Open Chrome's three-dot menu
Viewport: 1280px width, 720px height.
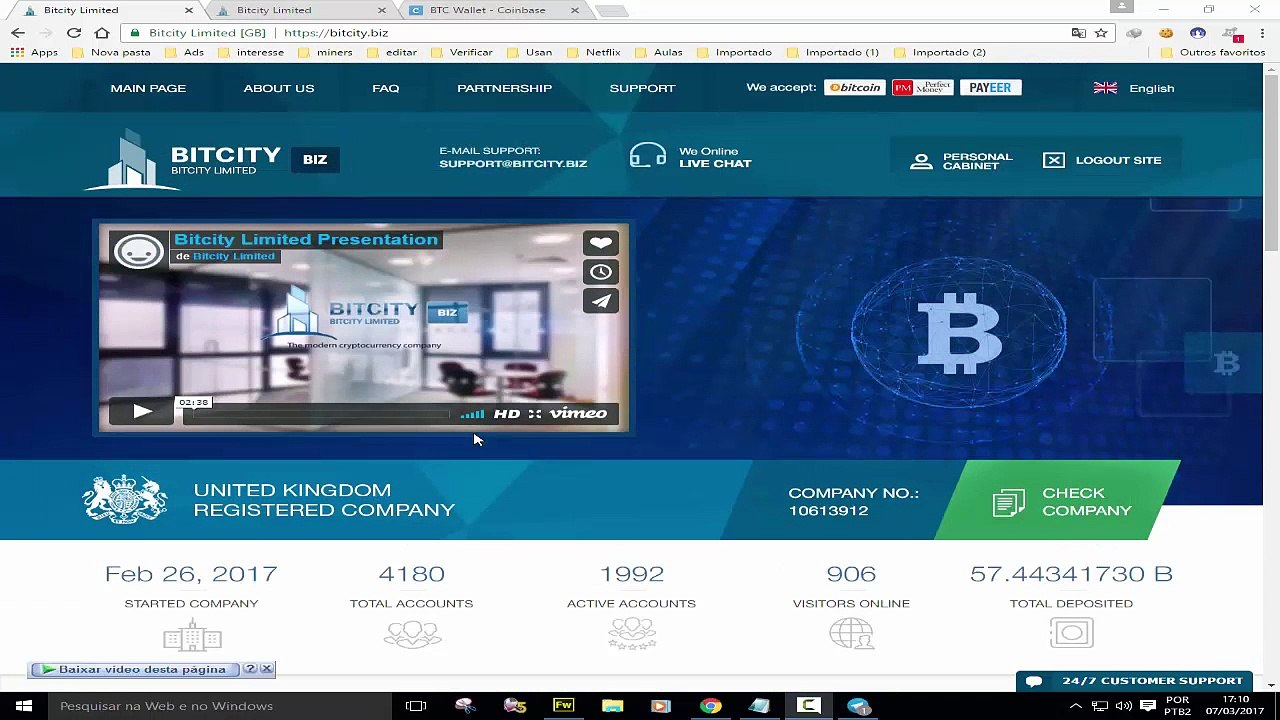pyautogui.click(x=1263, y=33)
